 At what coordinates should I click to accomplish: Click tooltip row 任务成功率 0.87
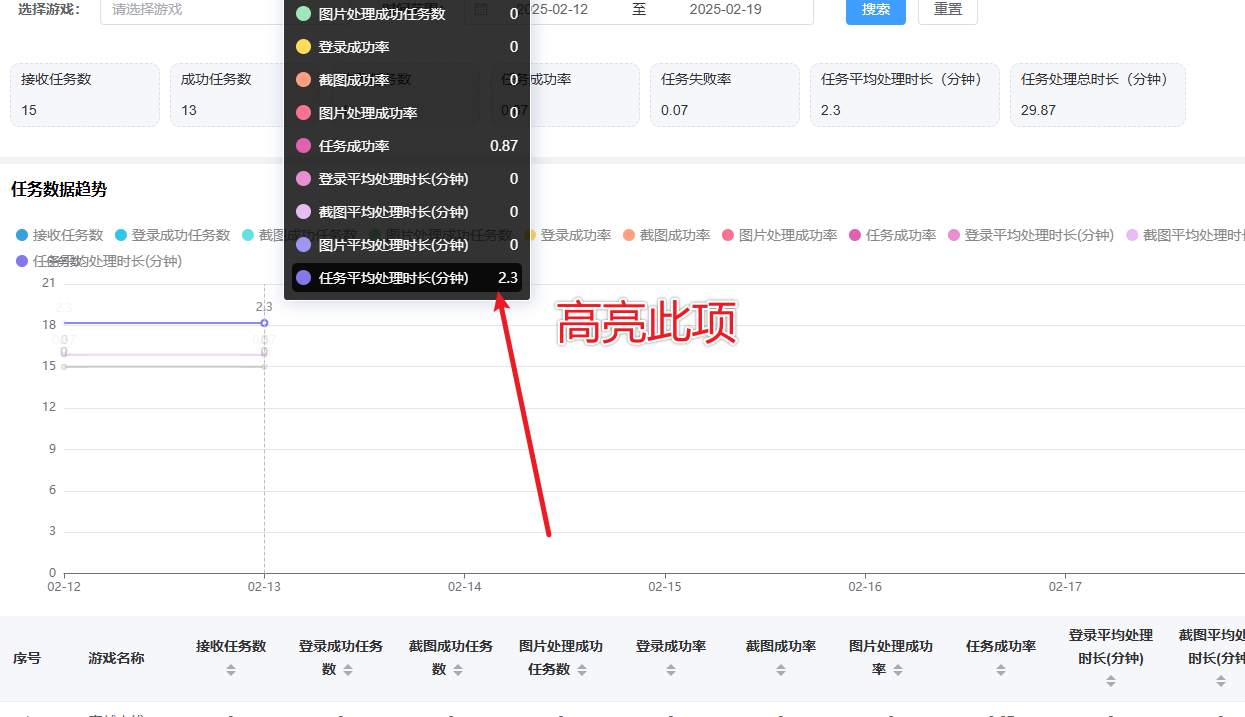(407, 146)
